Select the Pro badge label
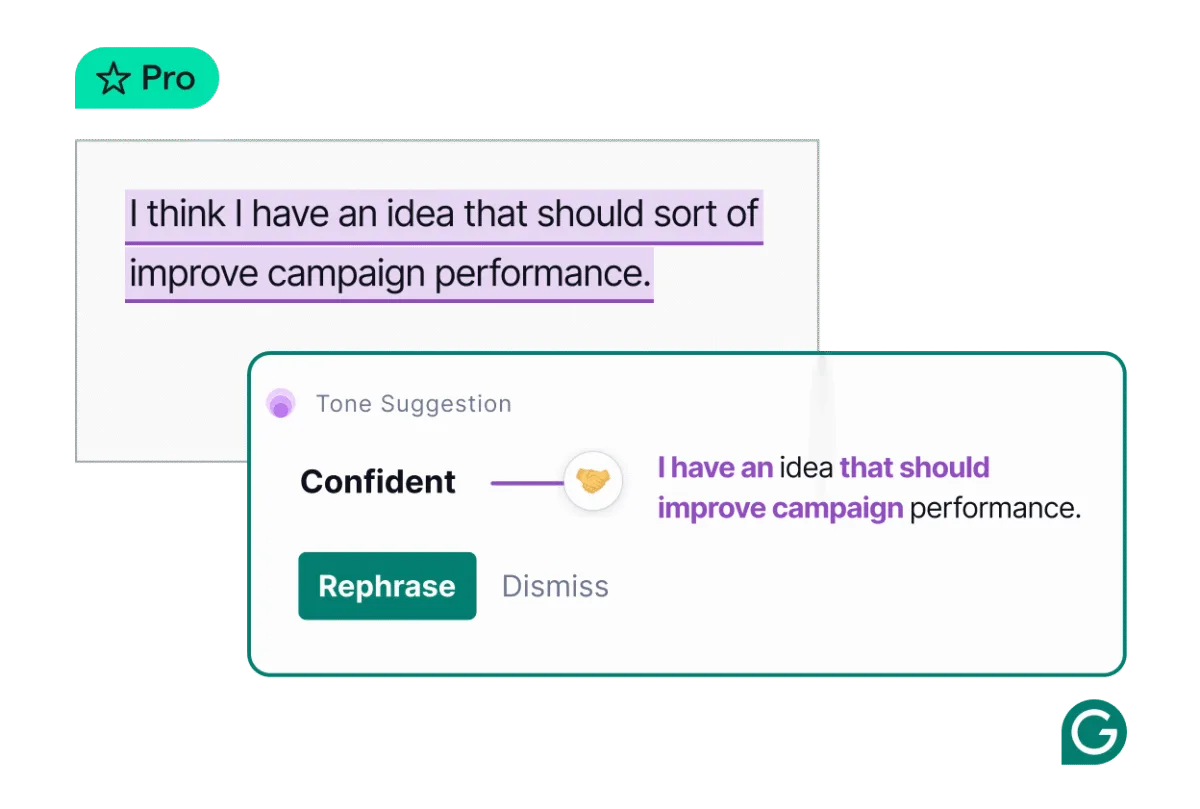The image size is (1200, 809). [x=168, y=78]
